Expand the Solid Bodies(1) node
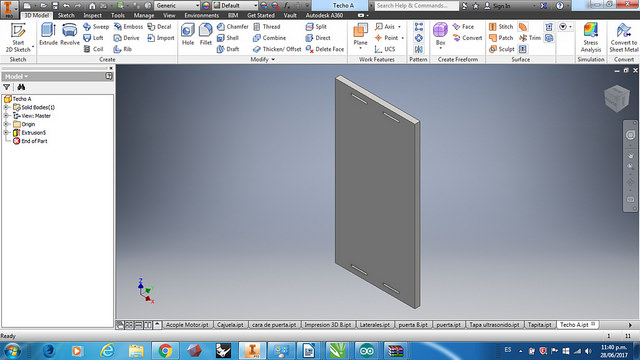This screenshot has width=640, height=360. click(6, 107)
